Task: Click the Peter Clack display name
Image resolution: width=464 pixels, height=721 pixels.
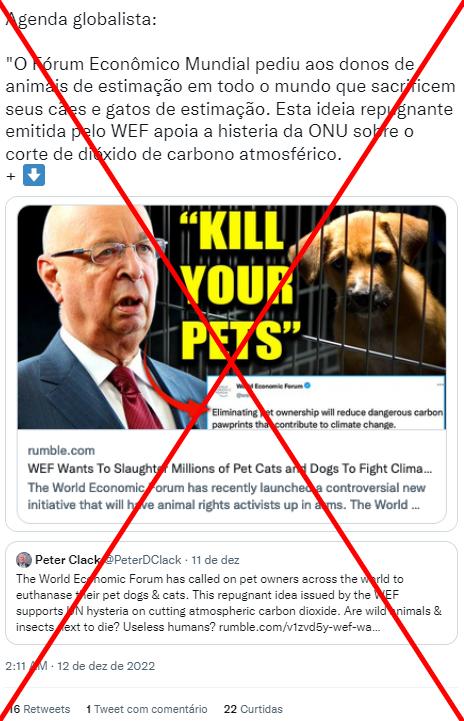Action: (x=68, y=560)
